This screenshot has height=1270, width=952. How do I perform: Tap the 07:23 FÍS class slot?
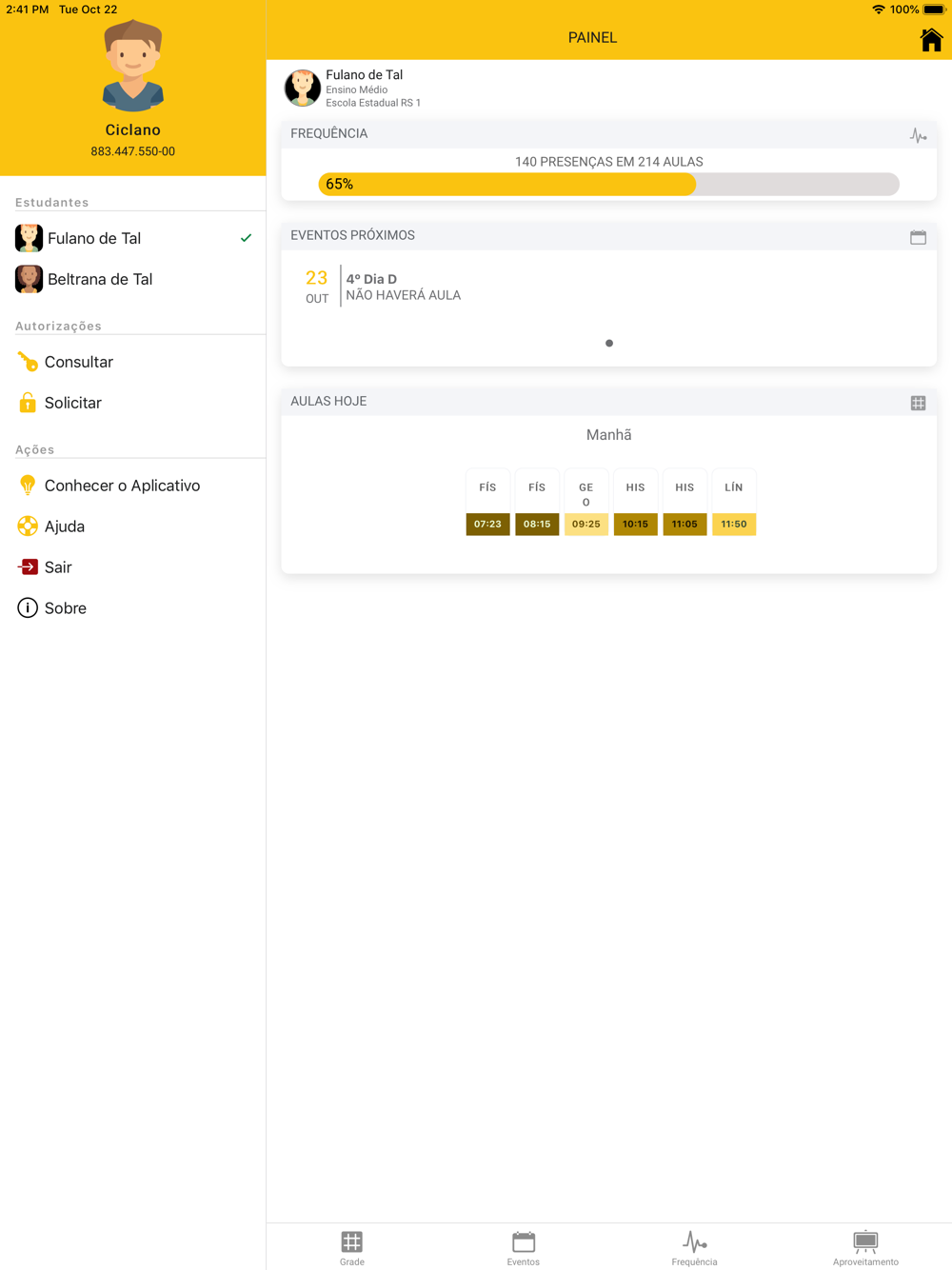click(487, 503)
